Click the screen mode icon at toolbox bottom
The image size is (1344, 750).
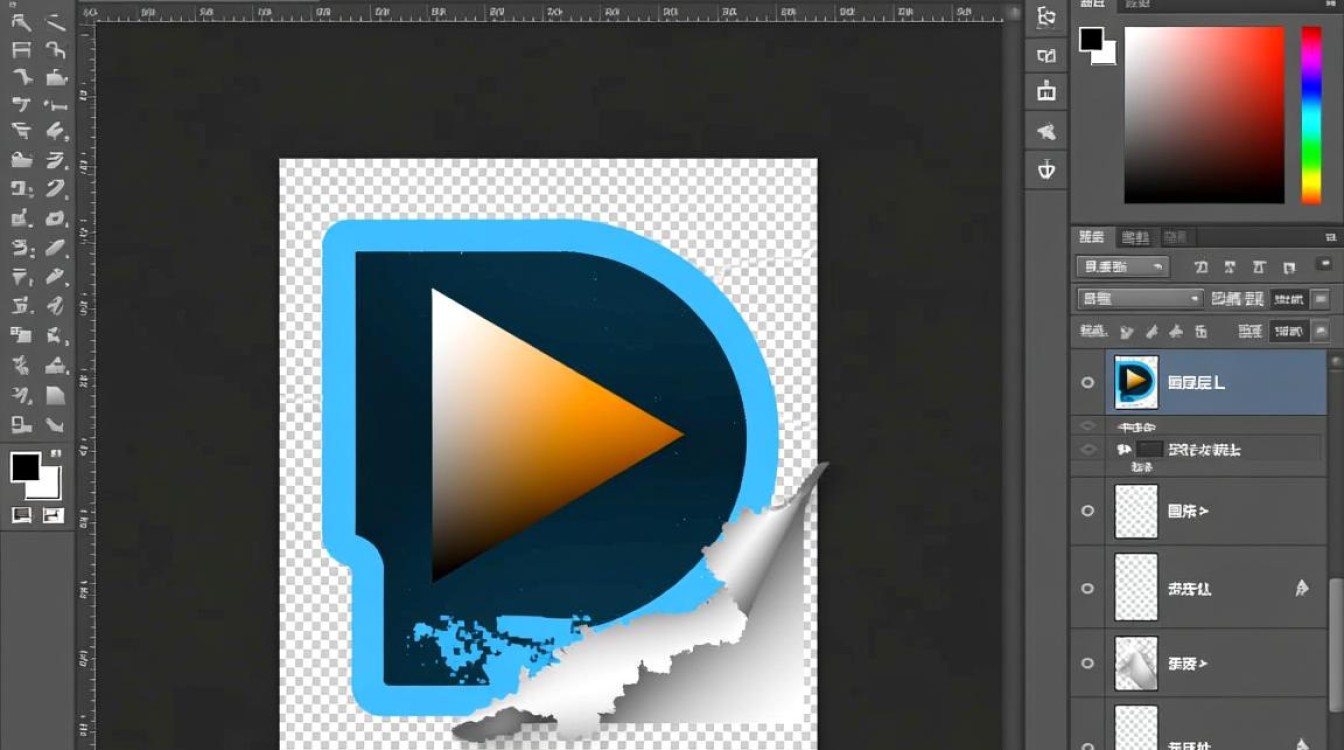[x=53, y=515]
